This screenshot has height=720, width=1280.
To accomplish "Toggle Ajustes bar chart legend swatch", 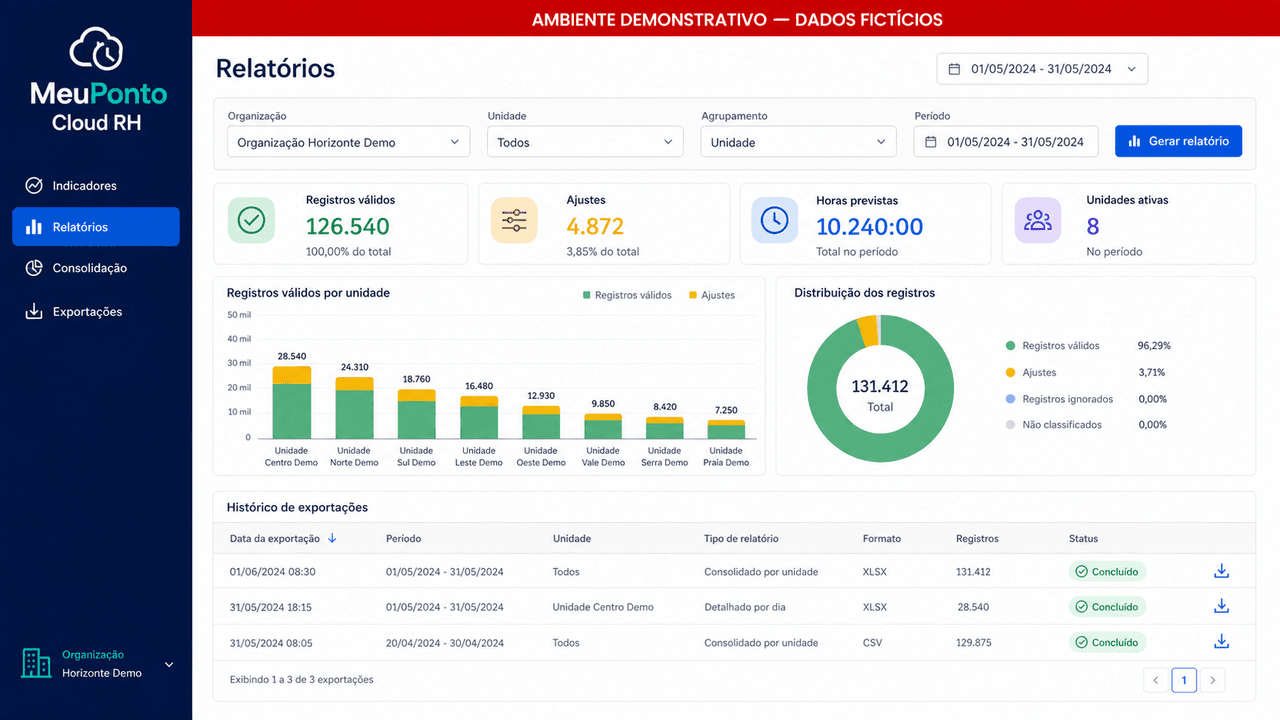I will pos(693,295).
